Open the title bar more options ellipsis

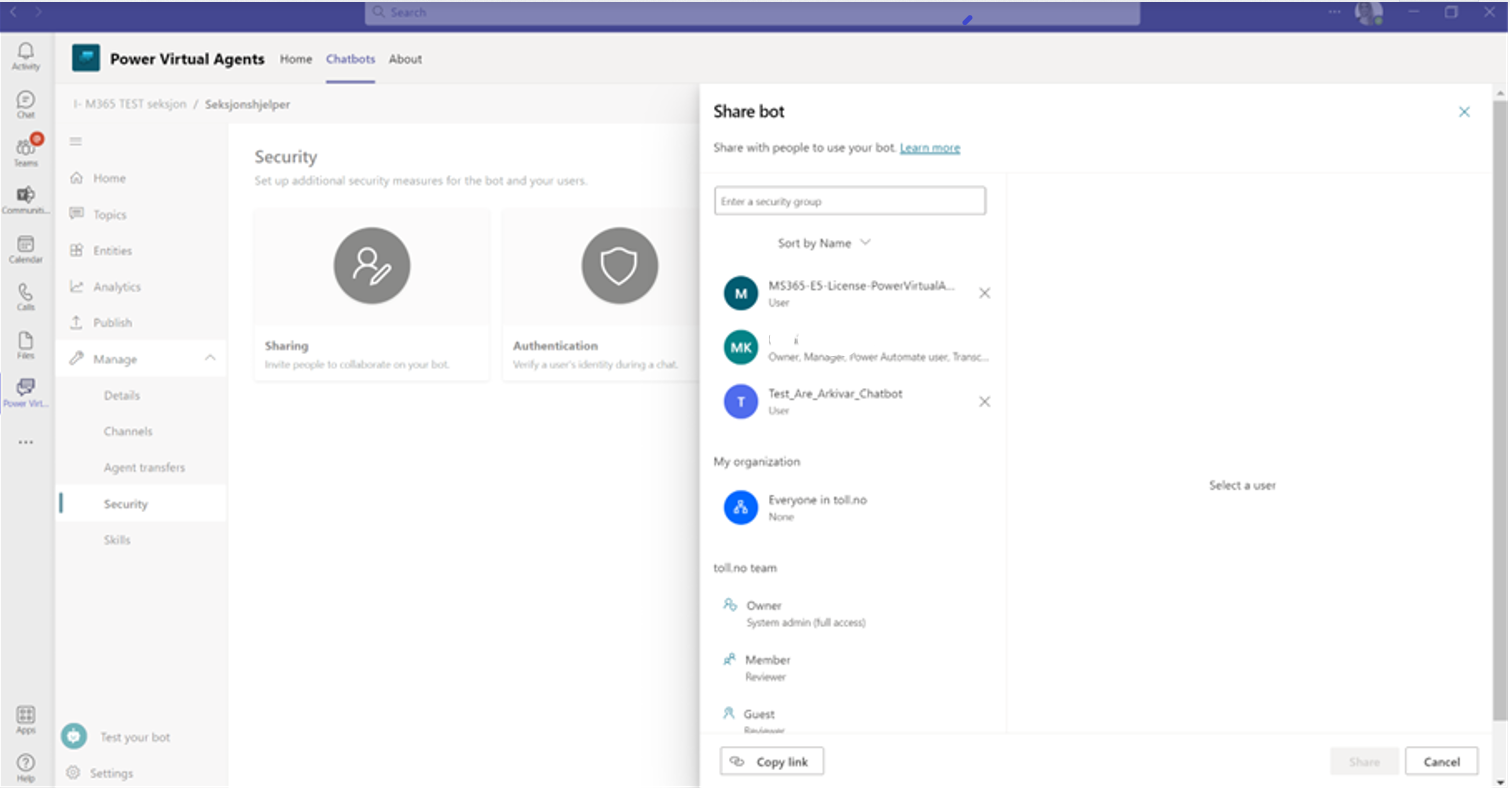pyautogui.click(x=1335, y=12)
